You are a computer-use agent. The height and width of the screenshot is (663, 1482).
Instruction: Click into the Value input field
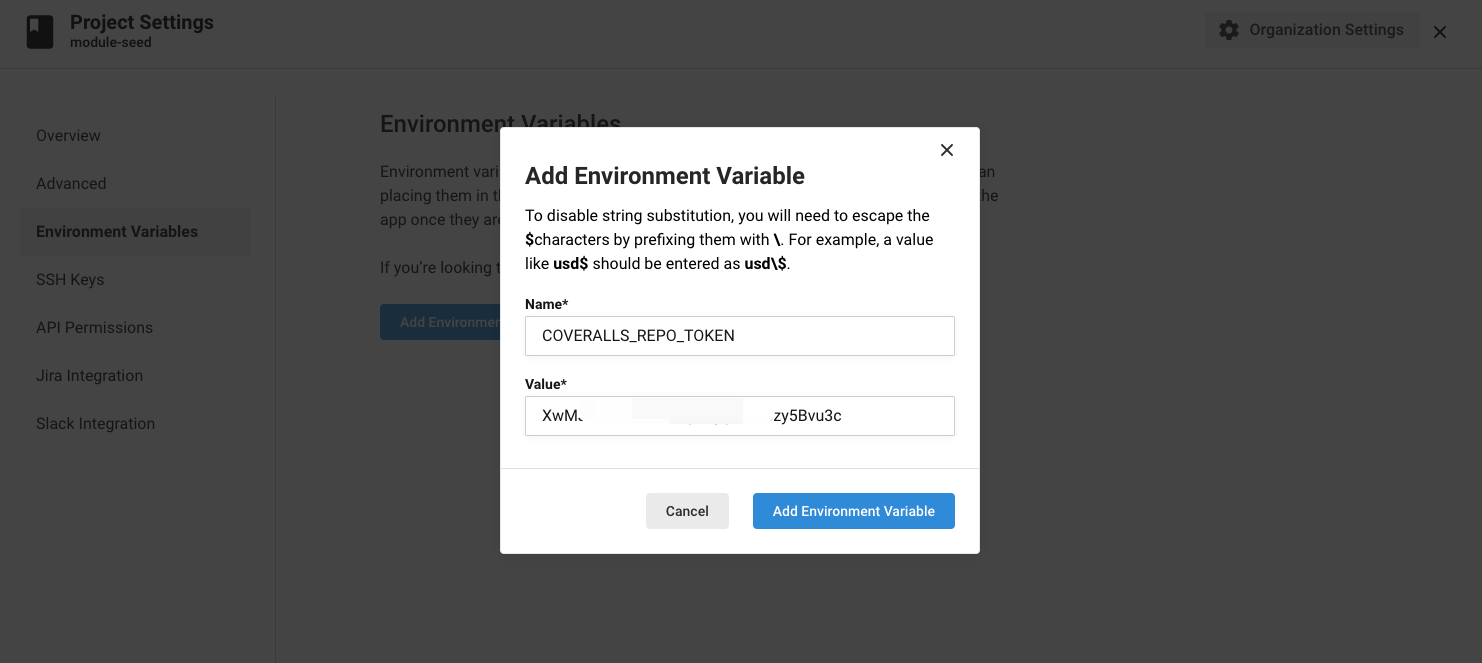(x=740, y=416)
